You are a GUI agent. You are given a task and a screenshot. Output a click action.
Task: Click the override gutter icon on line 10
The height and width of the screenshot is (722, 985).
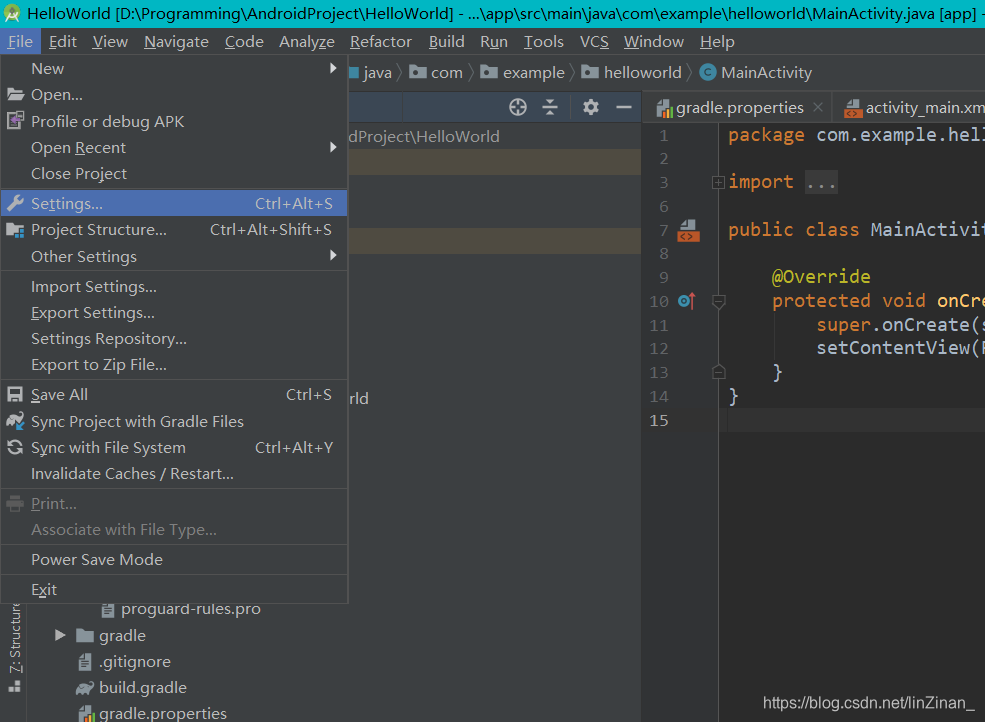point(687,301)
